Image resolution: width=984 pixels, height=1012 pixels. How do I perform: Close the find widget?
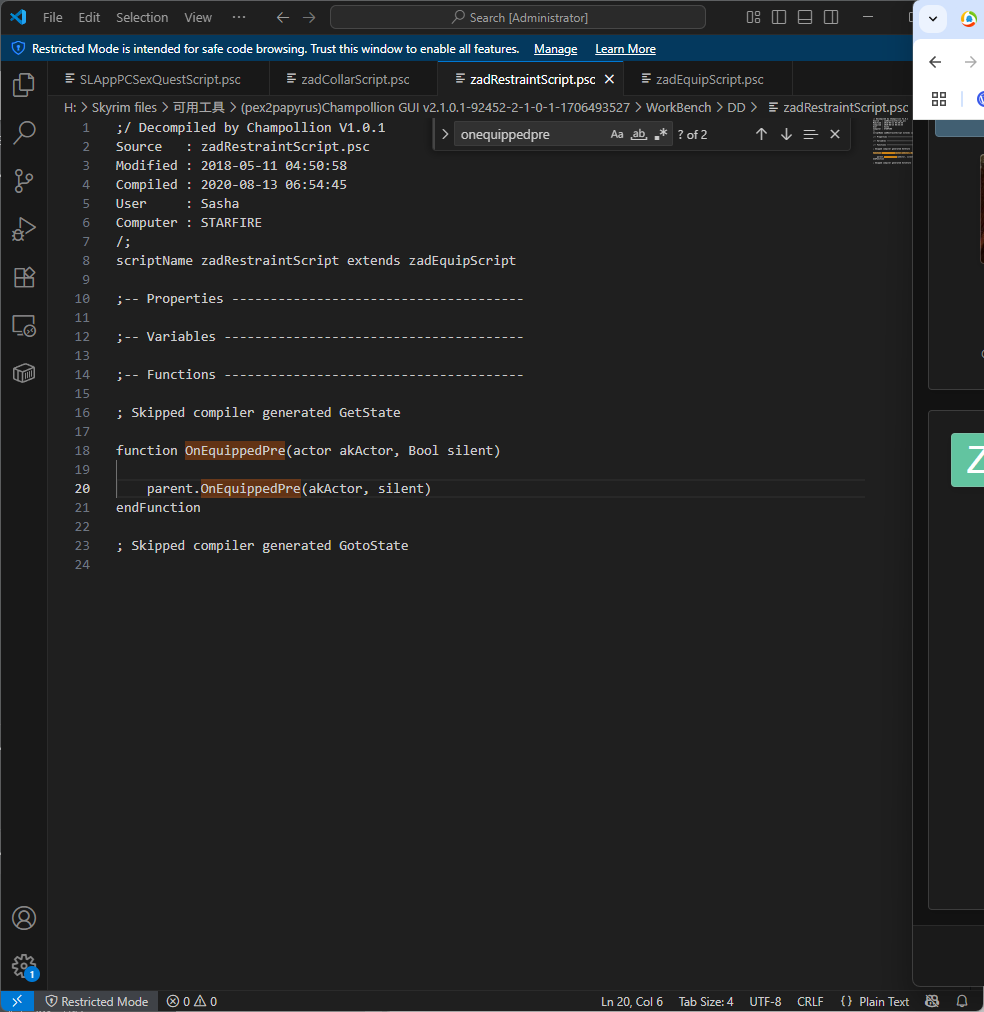(x=835, y=134)
